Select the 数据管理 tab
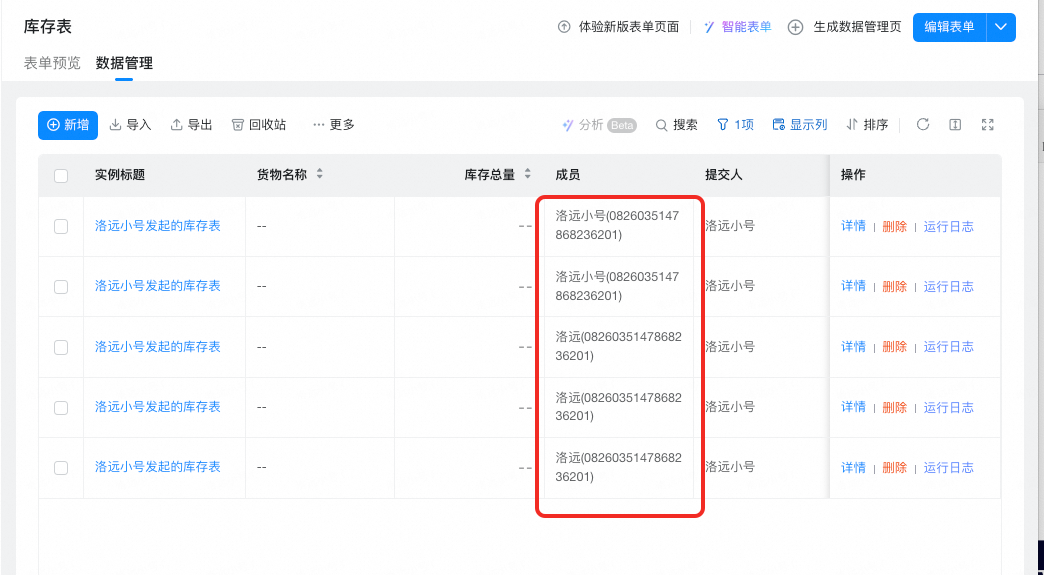Image resolution: width=1044 pixels, height=575 pixels. pyautogui.click(x=124, y=63)
